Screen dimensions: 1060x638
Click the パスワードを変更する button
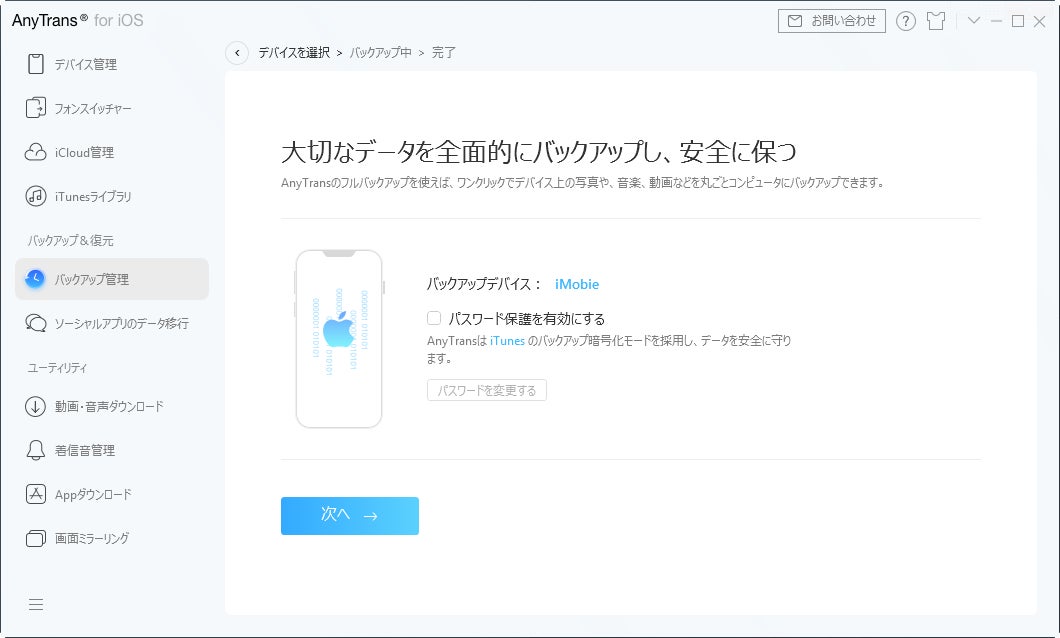click(487, 390)
